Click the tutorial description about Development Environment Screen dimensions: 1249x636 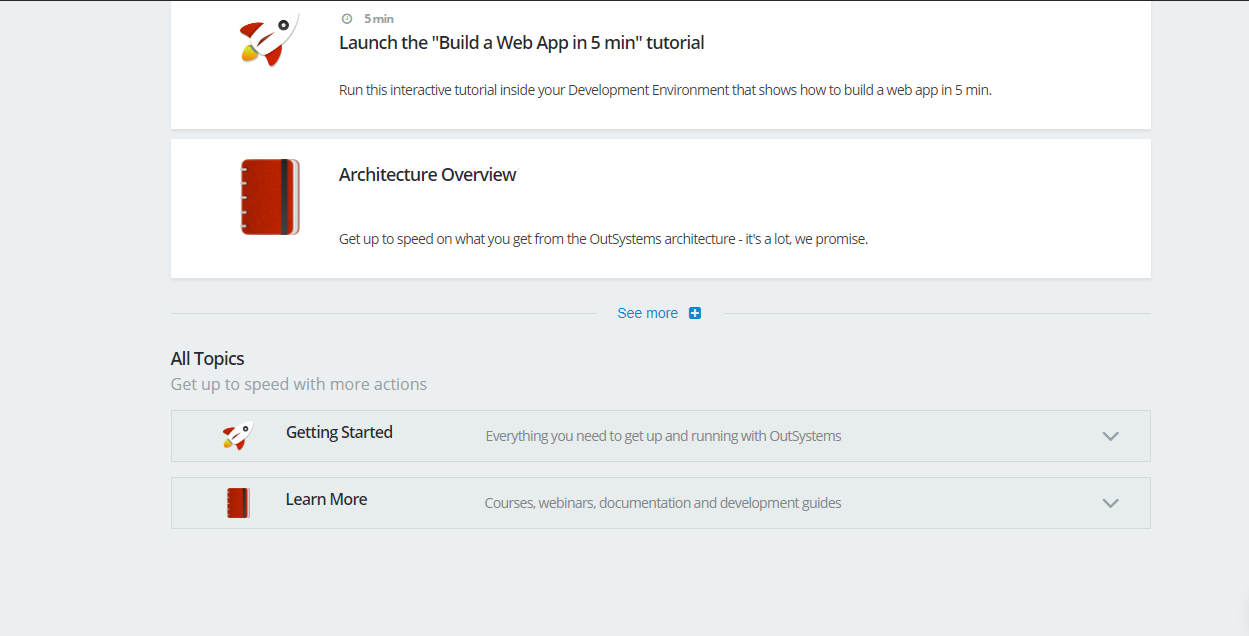tap(664, 90)
